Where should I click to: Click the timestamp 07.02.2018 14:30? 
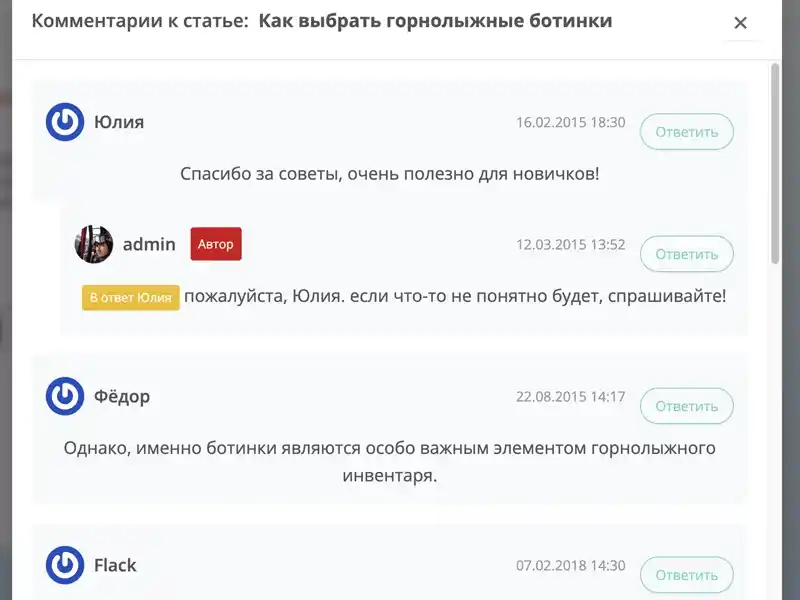[x=570, y=564]
